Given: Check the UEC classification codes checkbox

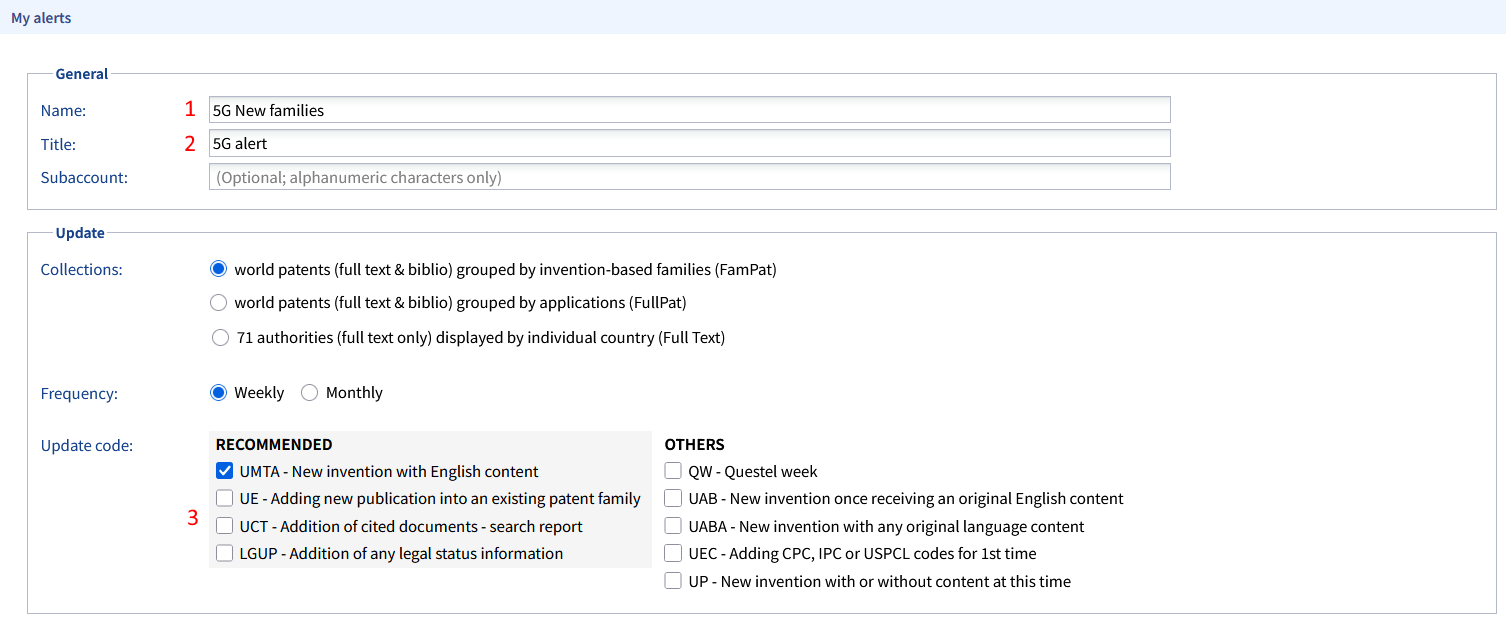Looking at the screenshot, I should click(x=674, y=554).
